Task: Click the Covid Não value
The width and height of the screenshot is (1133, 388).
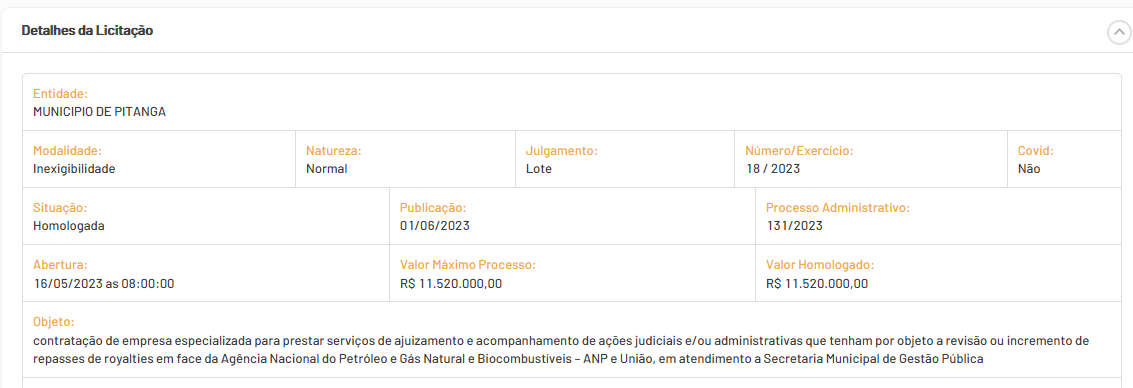Action: coord(1029,169)
